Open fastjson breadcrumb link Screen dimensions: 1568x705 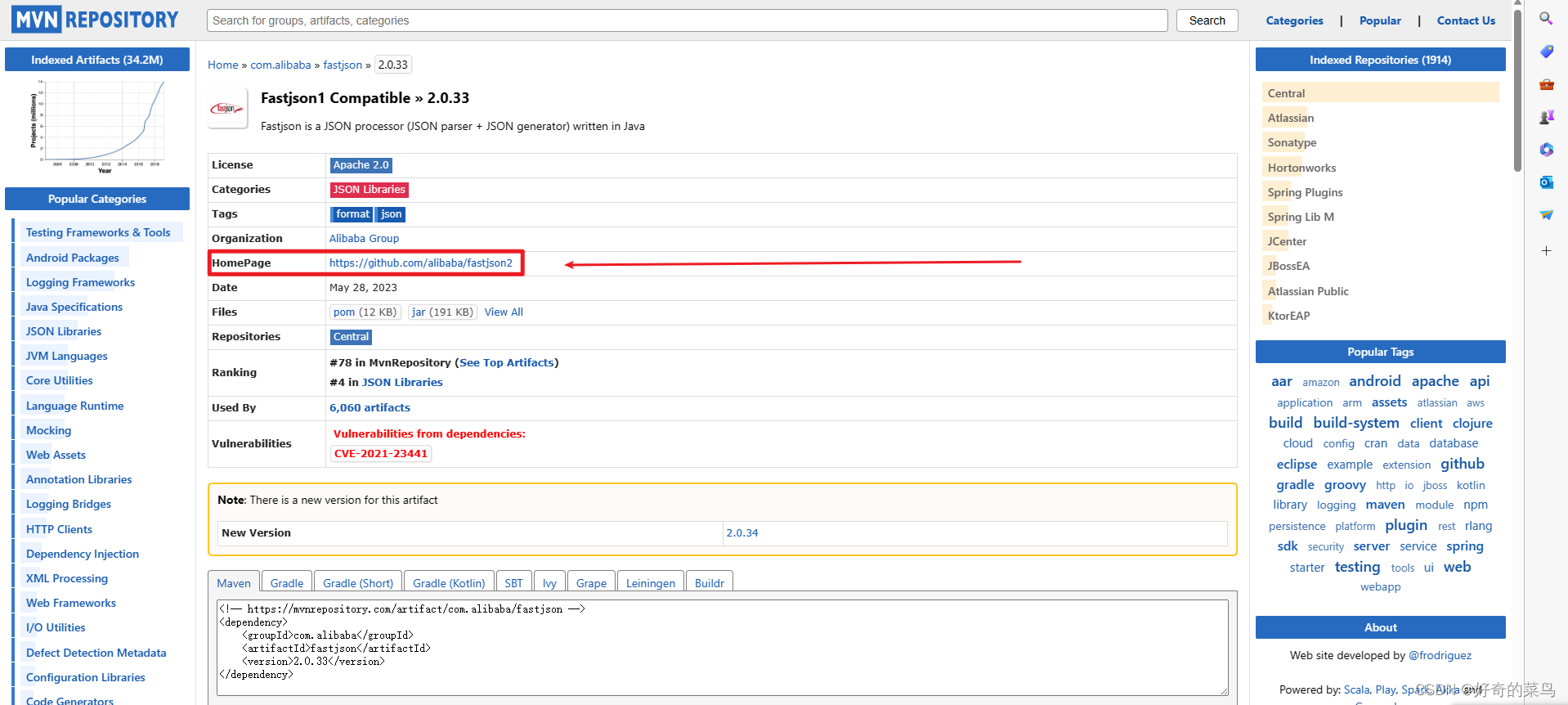click(x=343, y=65)
